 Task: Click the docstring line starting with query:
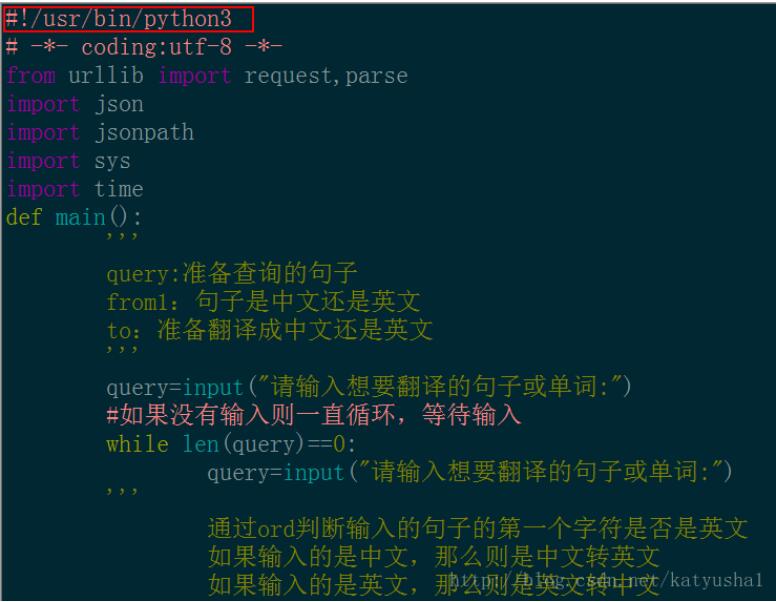click(x=232, y=273)
